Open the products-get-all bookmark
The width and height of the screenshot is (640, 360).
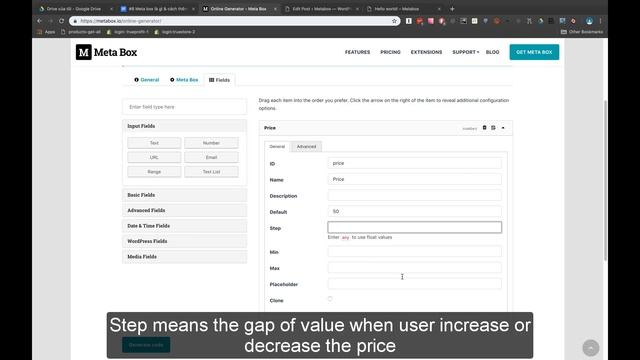[81, 32]
